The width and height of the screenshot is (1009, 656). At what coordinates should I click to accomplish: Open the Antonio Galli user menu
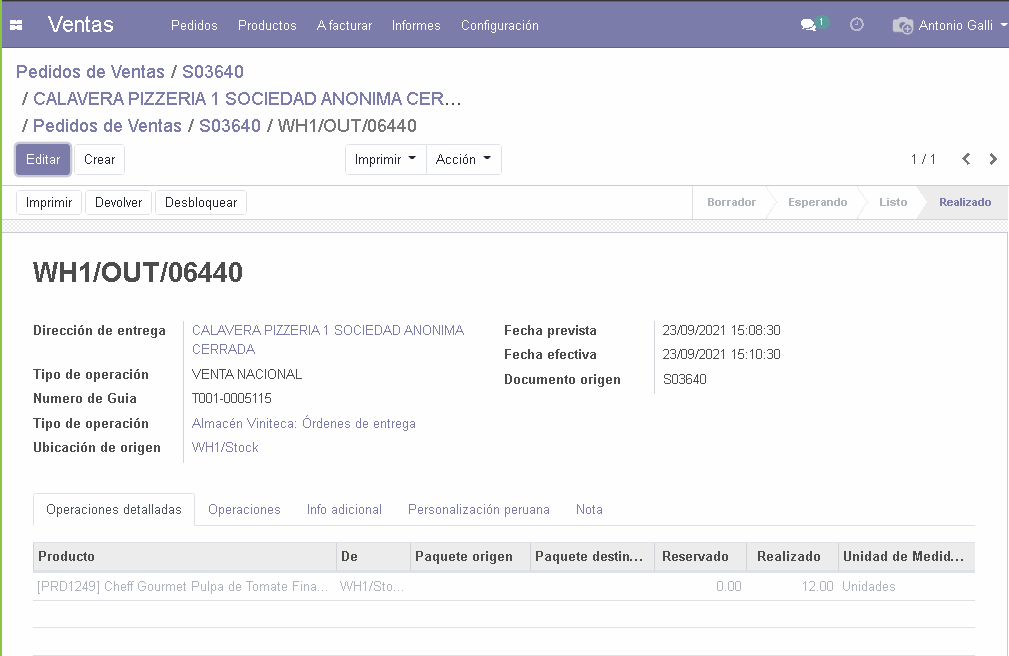click(956, 25)
